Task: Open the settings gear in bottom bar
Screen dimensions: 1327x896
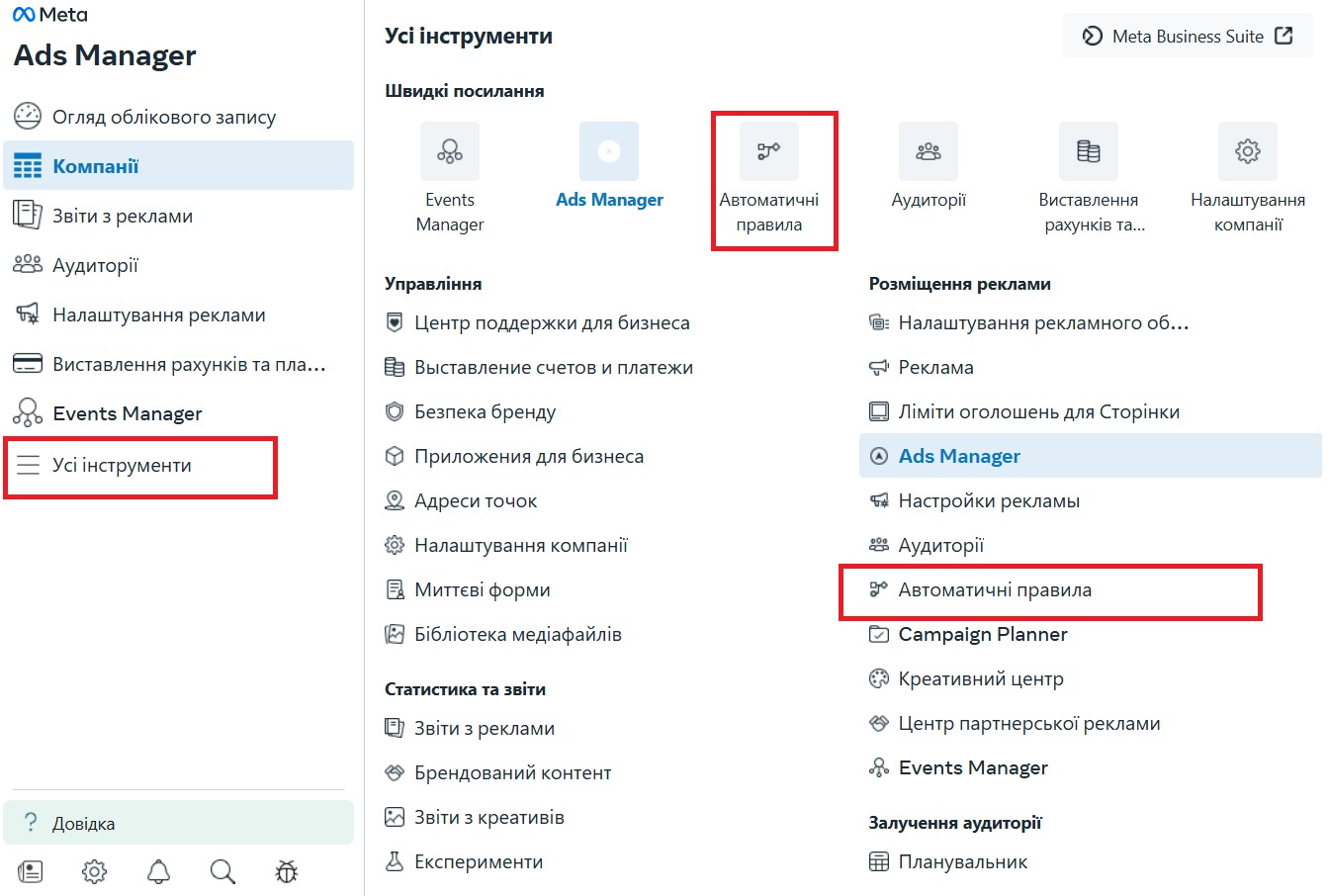Action: click(x=94, y=871)
